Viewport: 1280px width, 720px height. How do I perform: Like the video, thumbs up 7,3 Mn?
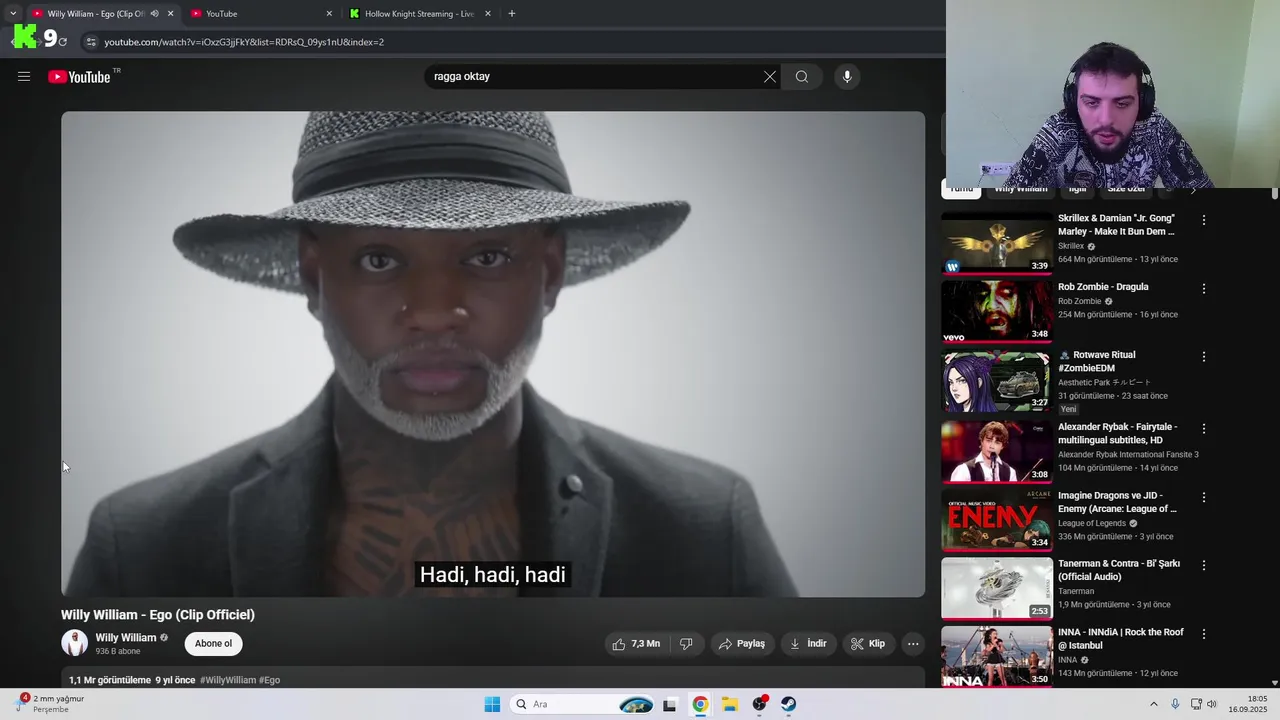[x=636, y=644]
